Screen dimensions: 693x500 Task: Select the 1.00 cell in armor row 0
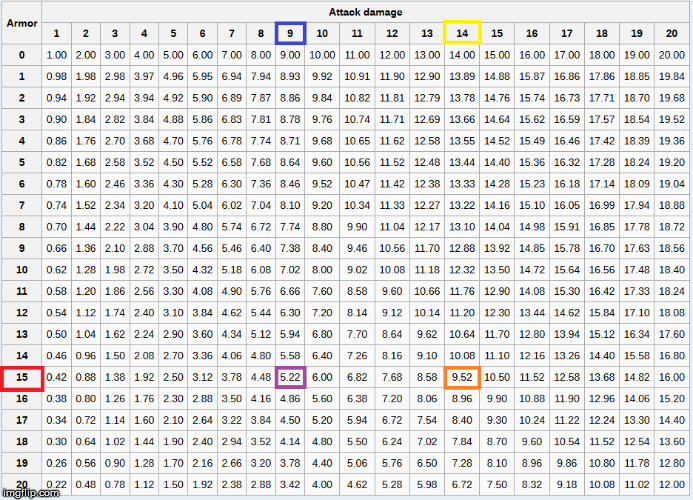pos(57,54)
